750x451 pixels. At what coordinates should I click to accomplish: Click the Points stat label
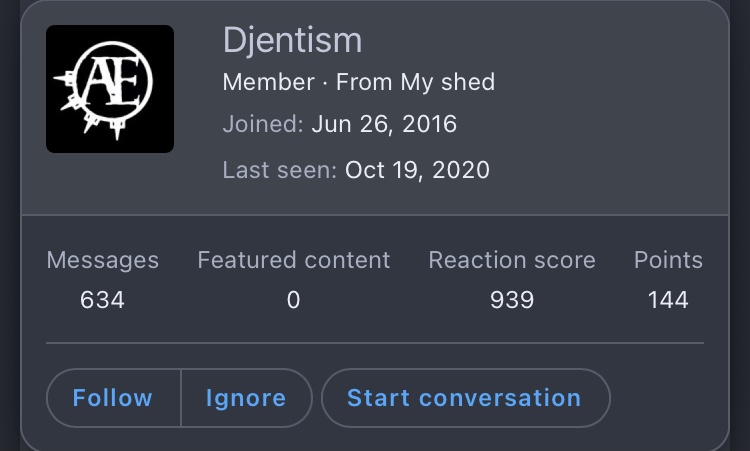click(668, 260)
